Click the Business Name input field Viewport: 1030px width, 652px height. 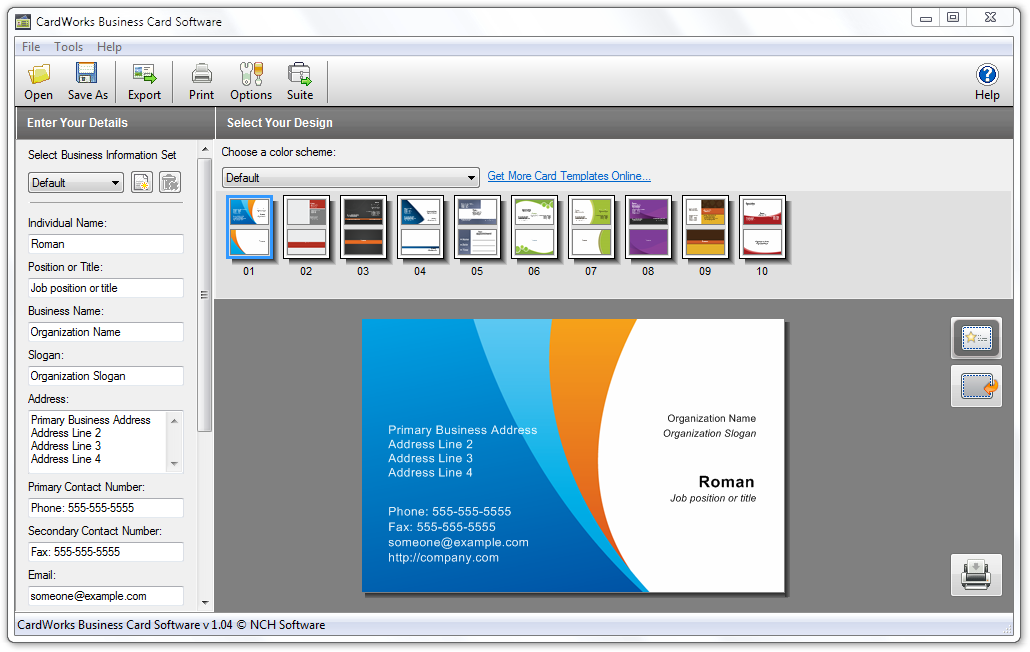(106, 332)
